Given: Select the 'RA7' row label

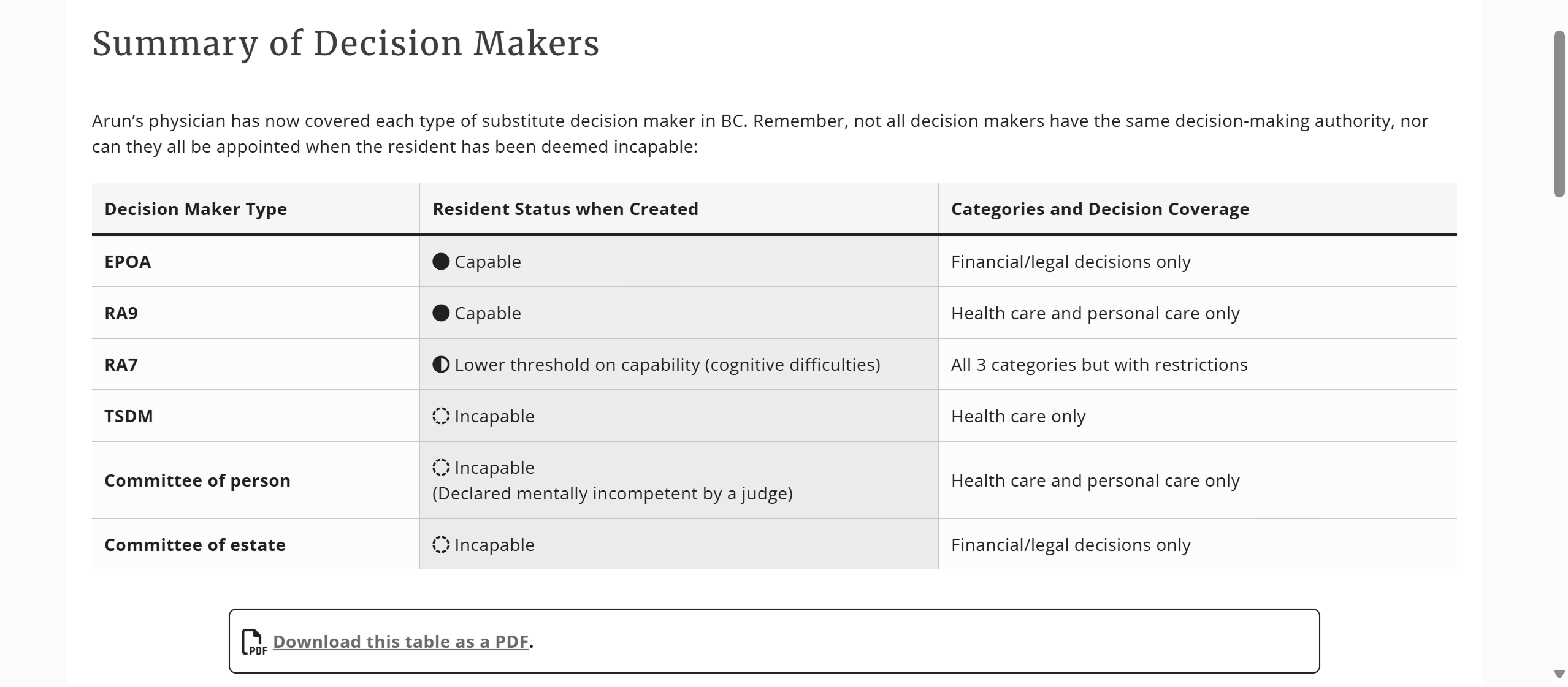Looking at the screenshot, I should 121,365.
